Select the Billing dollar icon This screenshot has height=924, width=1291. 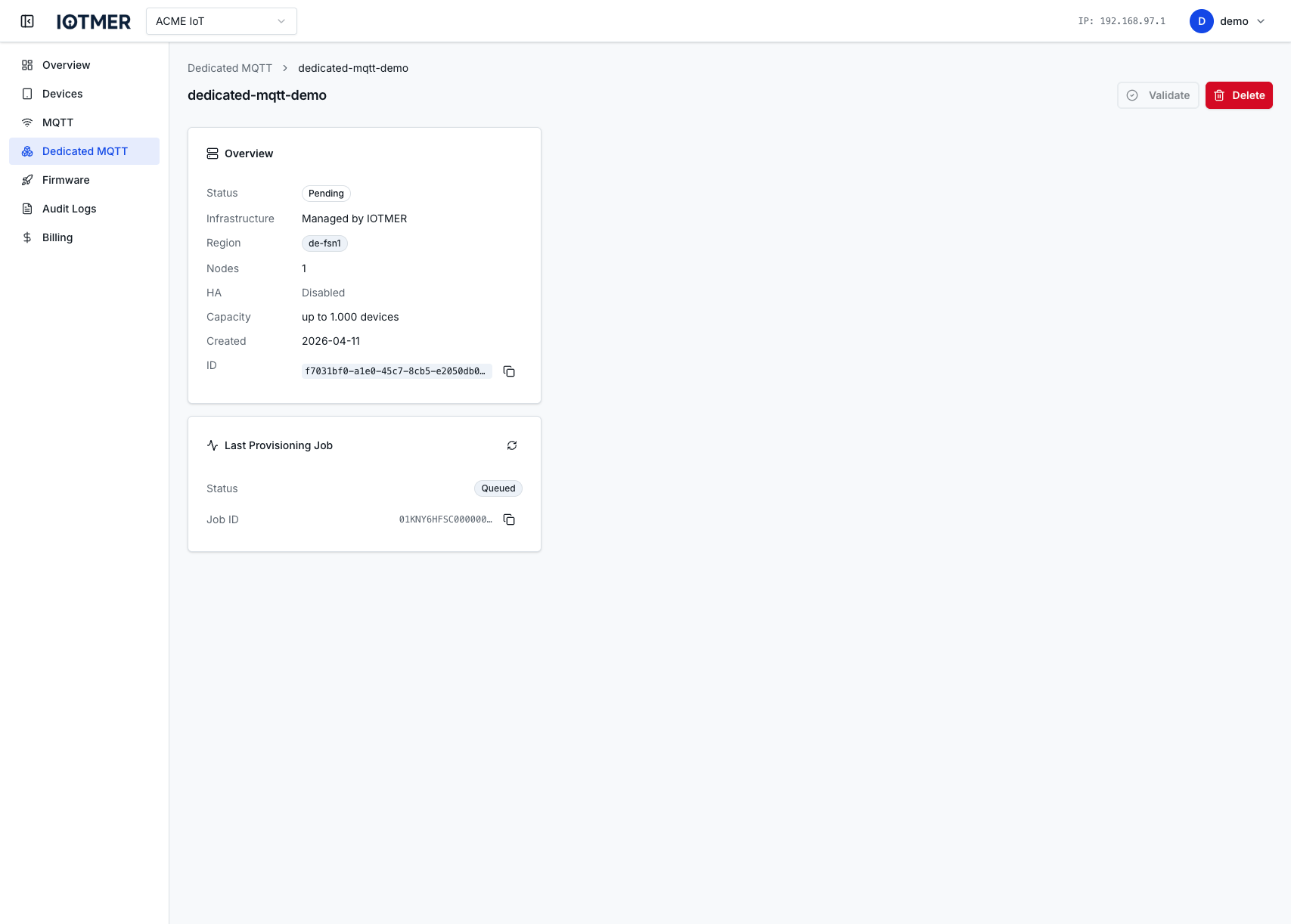27,237
